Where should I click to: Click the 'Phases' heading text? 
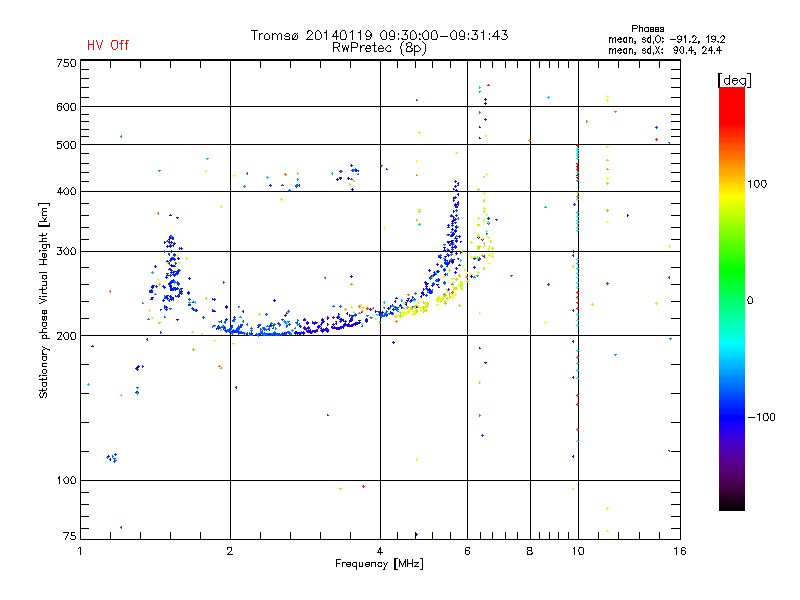647,29
